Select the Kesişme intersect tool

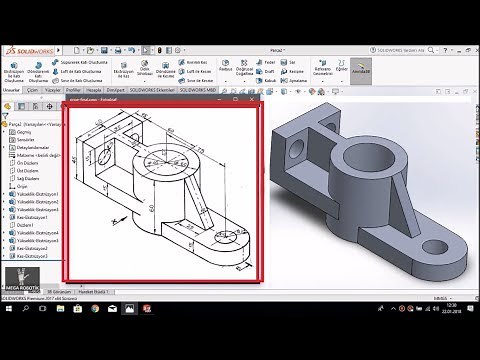(x=292, y=71)
